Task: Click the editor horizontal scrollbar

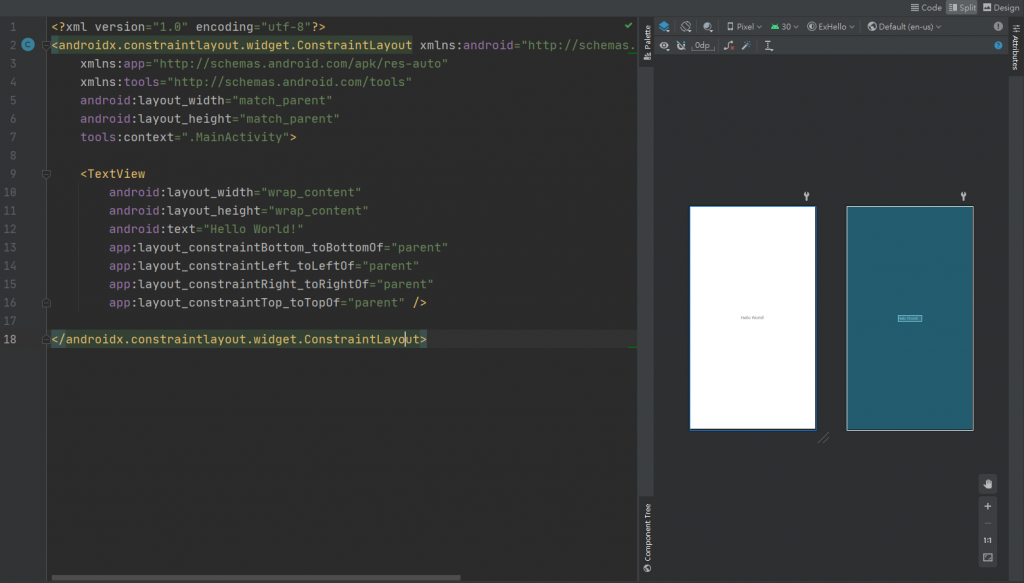Action: click(256, 578)
